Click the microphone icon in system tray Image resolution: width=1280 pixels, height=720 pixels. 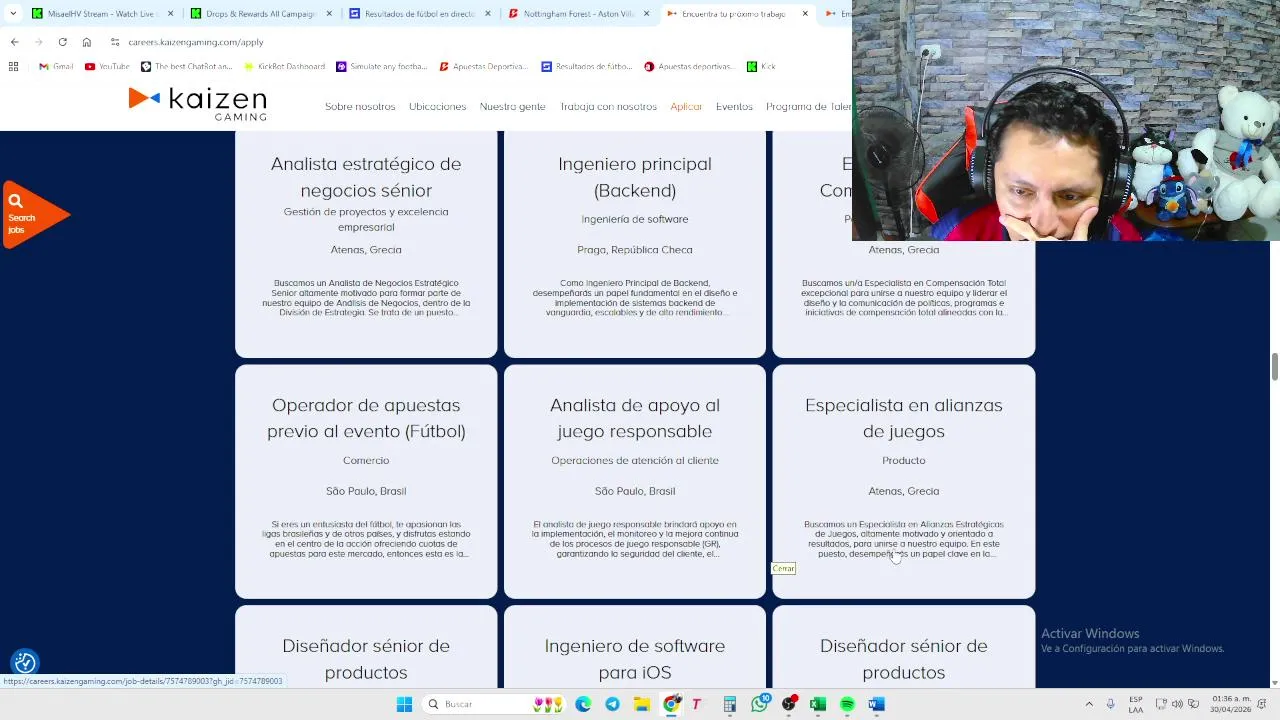click(x=1110, y=704)
